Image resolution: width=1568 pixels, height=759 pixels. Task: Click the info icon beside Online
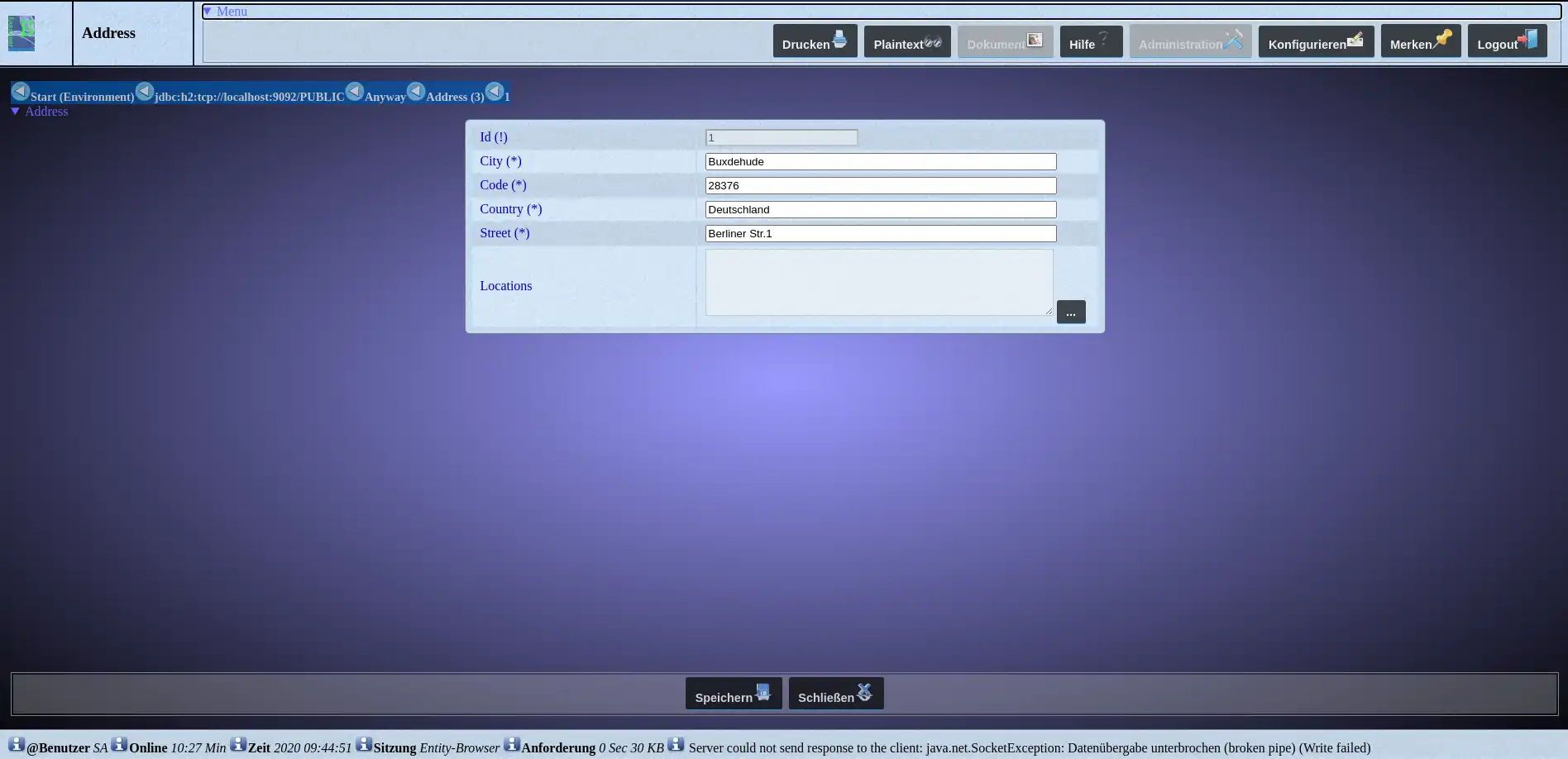click(119, 744)
